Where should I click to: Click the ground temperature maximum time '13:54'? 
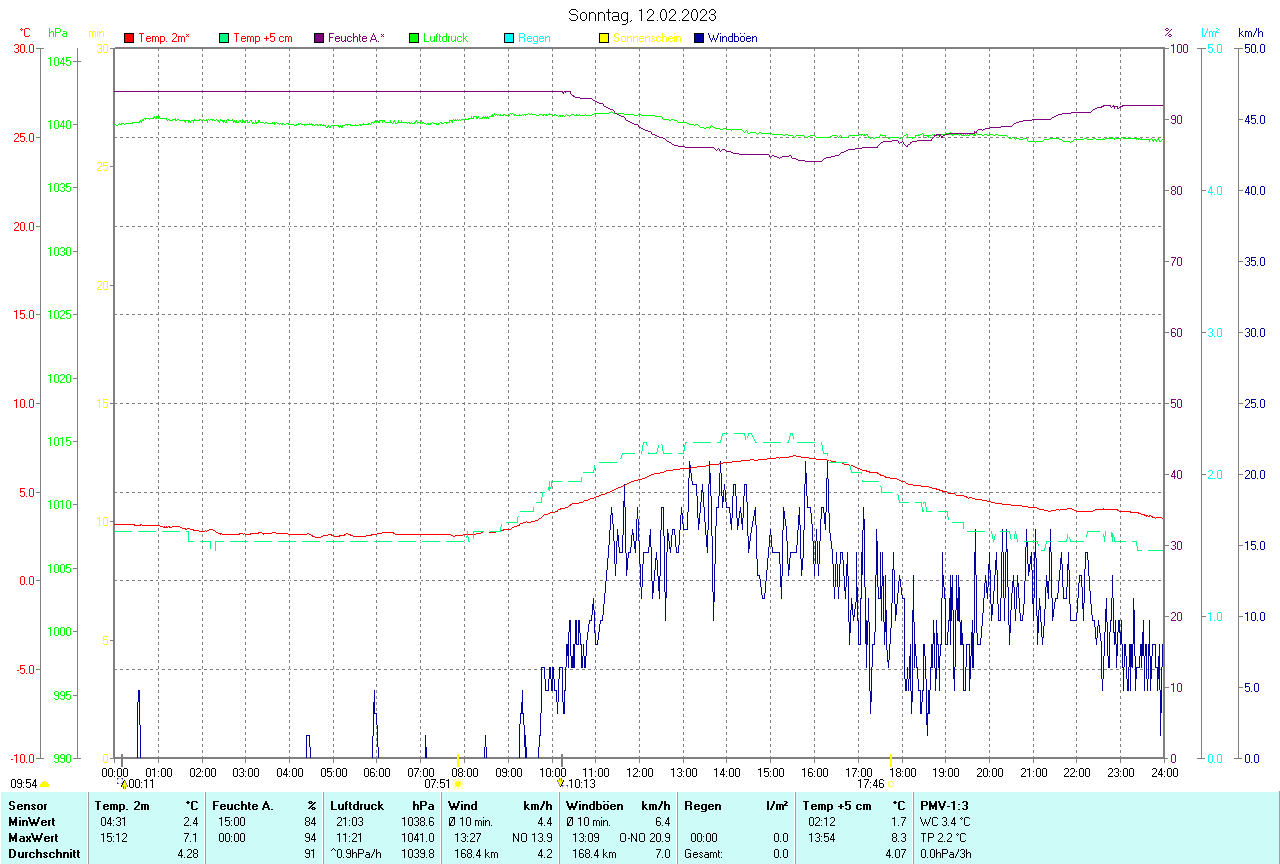[x=822, y=838]
